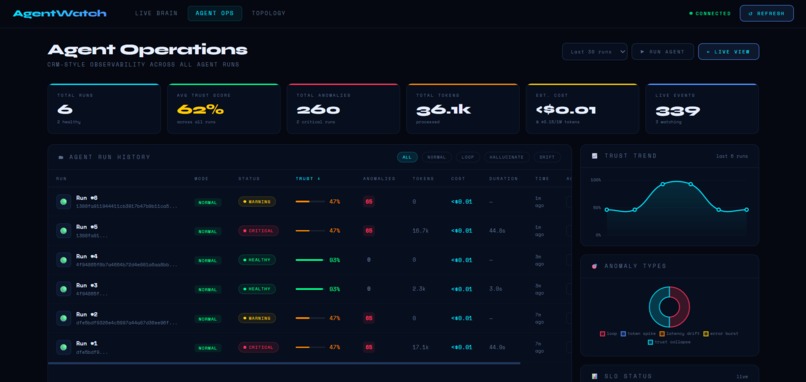Click the green Connected status indicator

click(710, 13)
